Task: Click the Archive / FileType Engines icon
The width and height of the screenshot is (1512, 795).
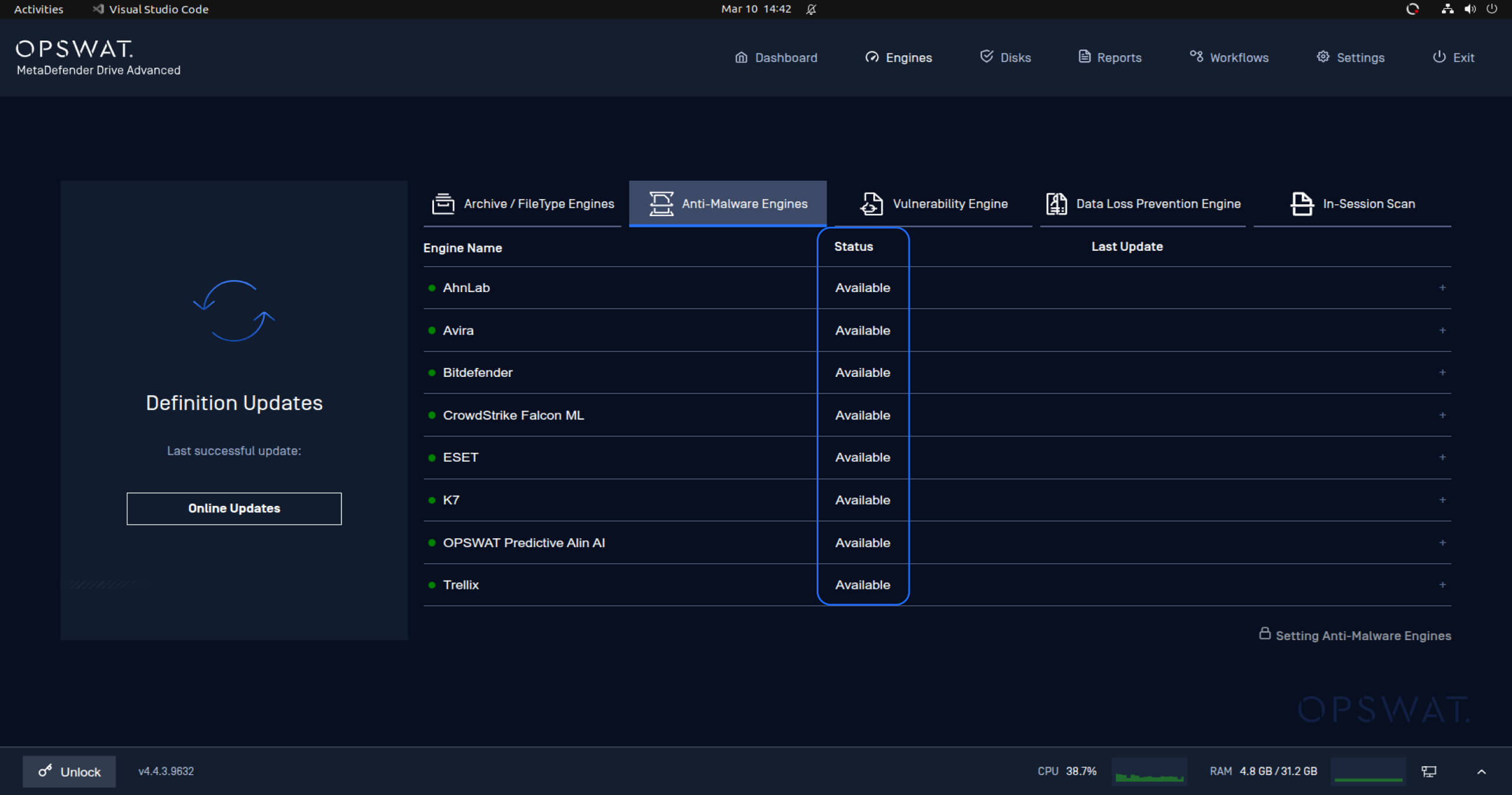Action: [443, 204]
